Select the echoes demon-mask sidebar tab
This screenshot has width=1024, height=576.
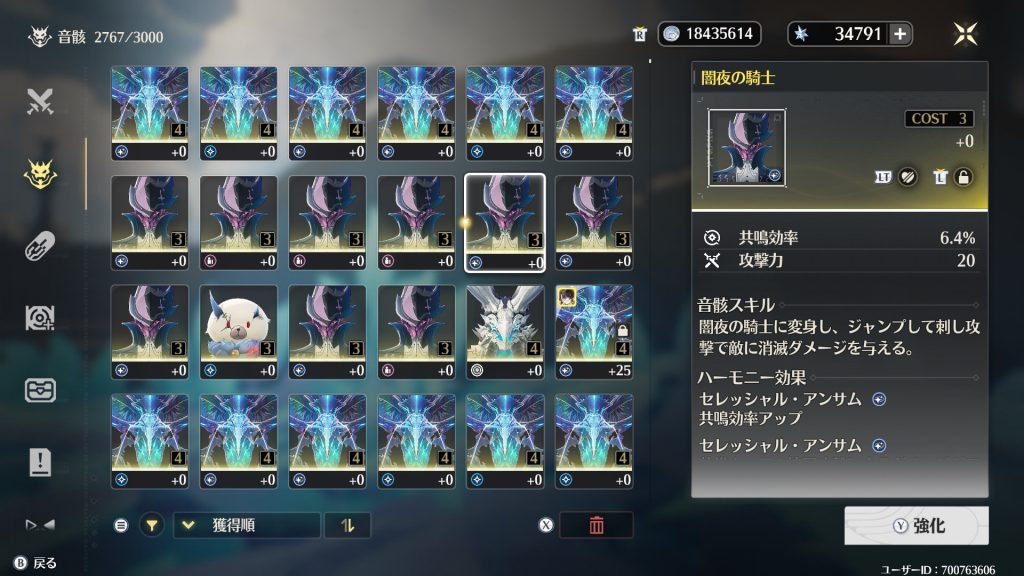click(x=40, y=174)
